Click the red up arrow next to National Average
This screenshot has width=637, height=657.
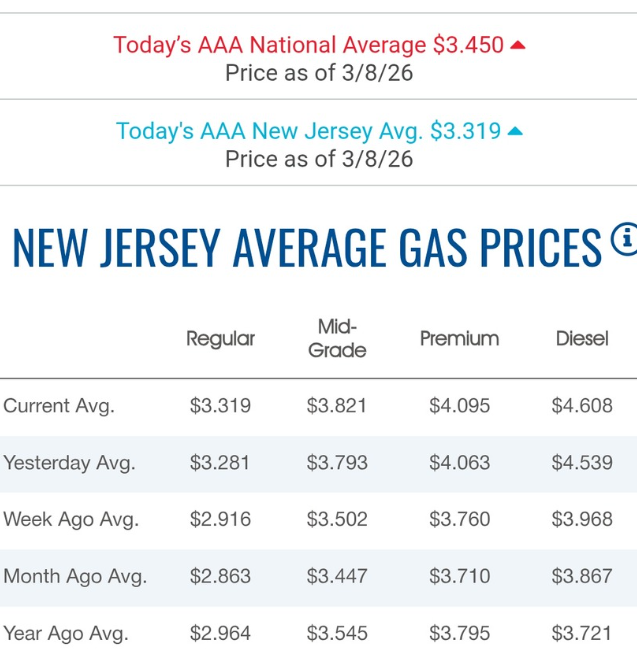coord(518,45)
